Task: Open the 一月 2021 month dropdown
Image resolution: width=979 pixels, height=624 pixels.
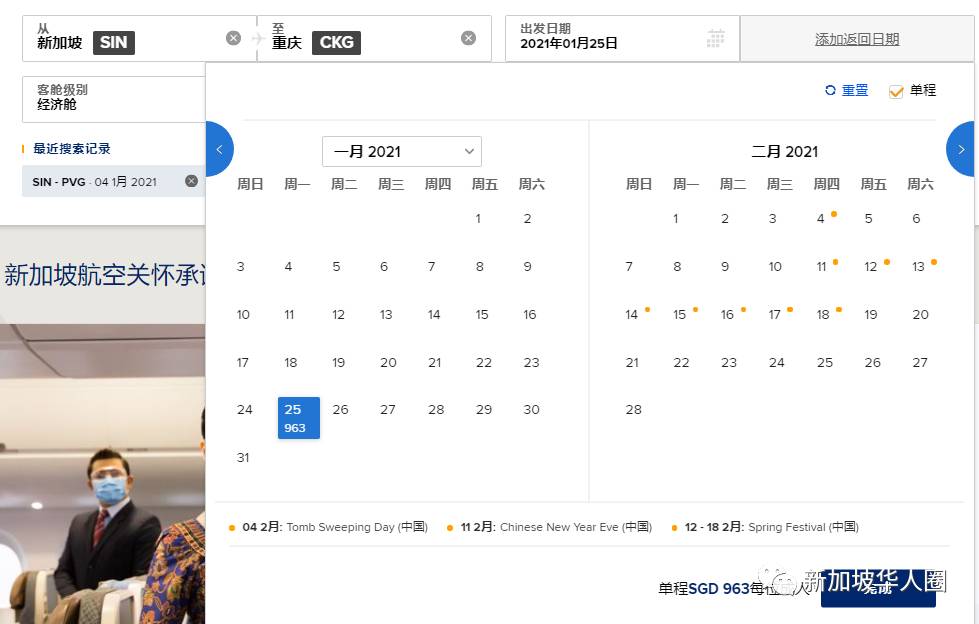Action: pos(401,151)
